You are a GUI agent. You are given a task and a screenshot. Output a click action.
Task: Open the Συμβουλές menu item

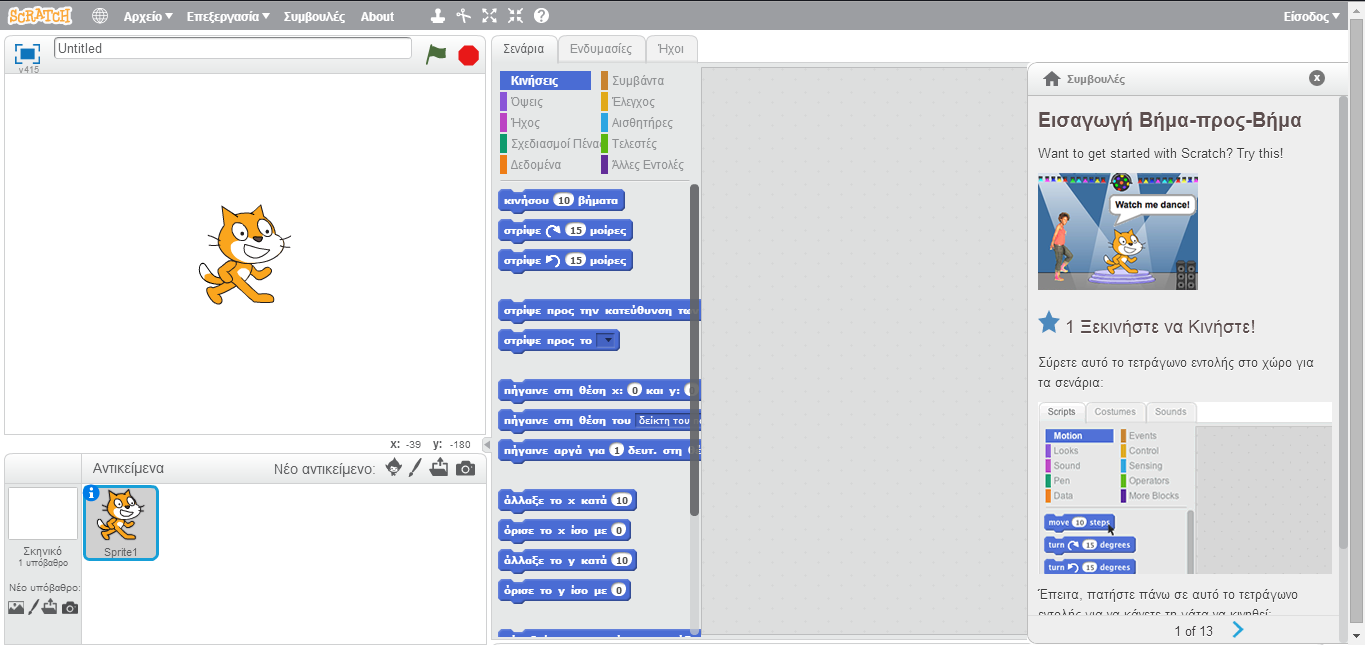pos(314,16)
